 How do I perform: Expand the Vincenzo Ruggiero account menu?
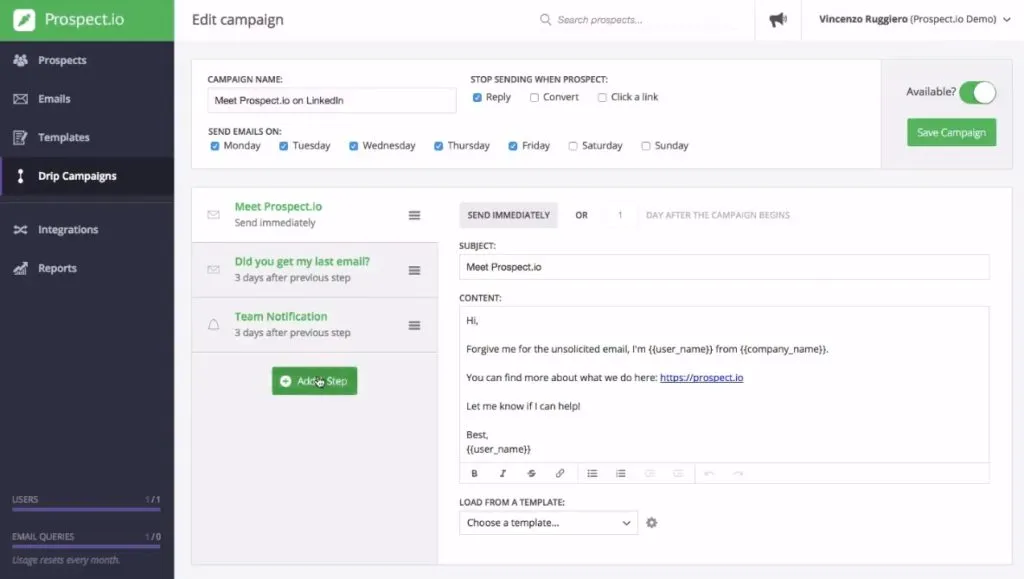click(914, 20)
